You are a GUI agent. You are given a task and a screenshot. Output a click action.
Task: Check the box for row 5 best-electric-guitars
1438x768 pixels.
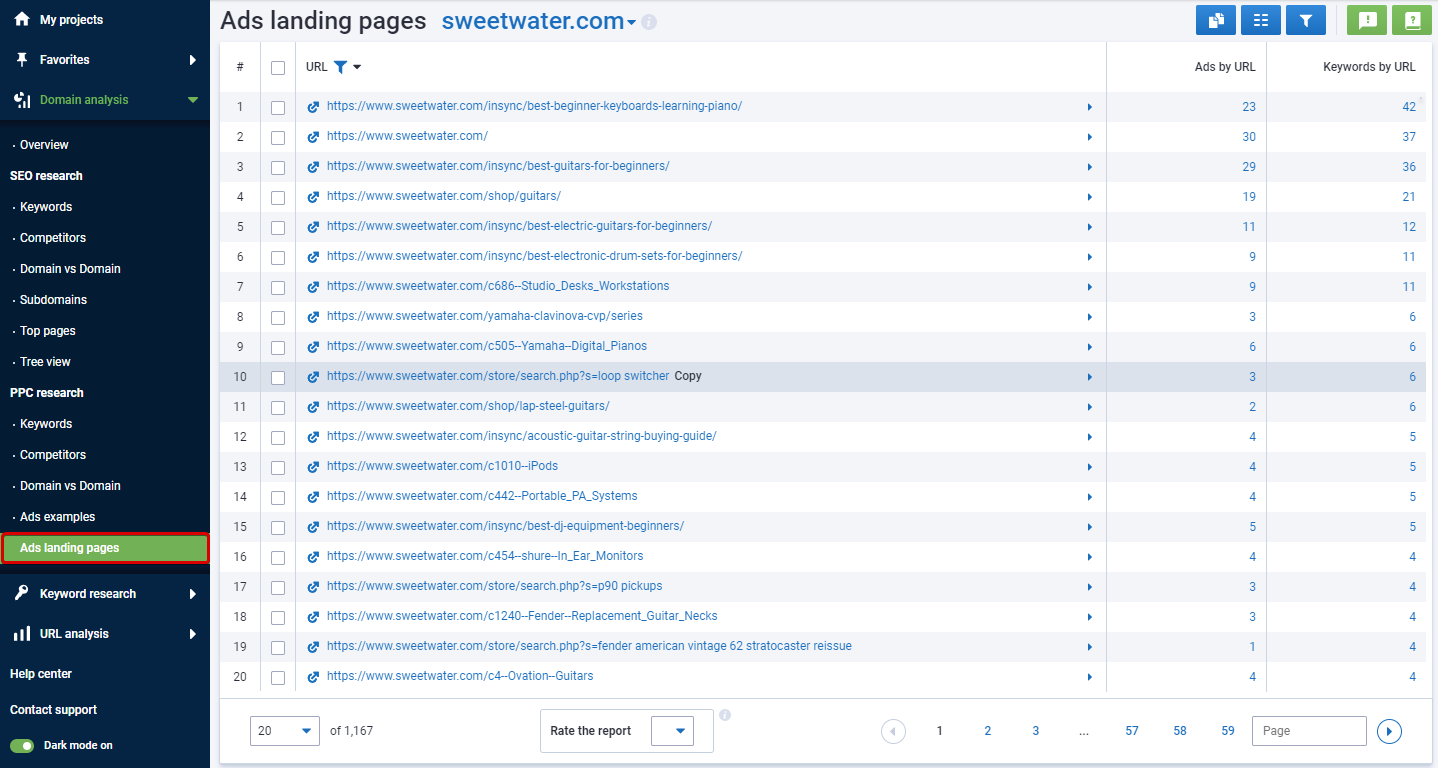pos(278,228)
